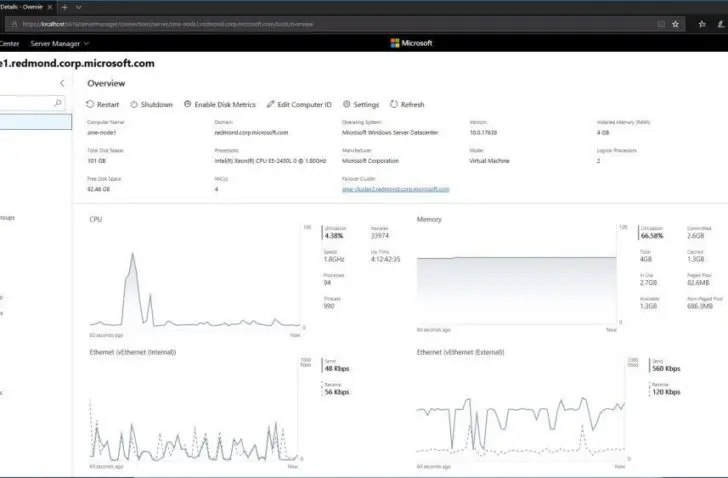Click the CPU speed value 1.8GHz
This screenshot has height=478, width=728.
click(x=334, y=259)
